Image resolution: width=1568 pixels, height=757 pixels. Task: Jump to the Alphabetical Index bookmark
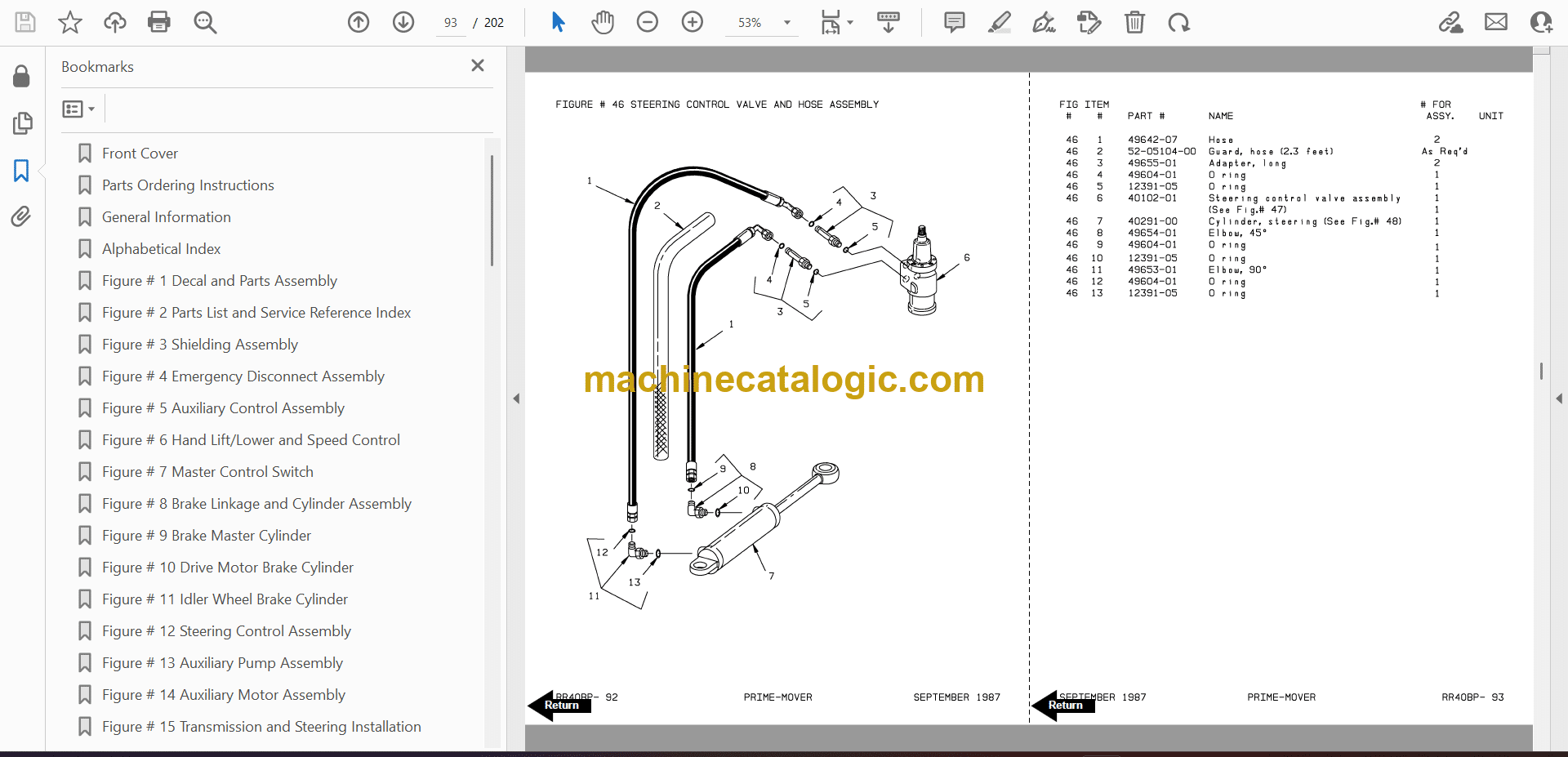162,249
